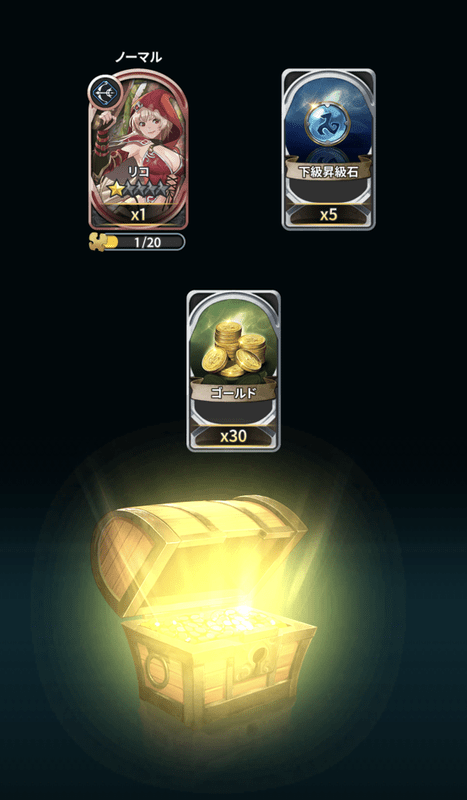Image resolution: width=467 pixels, height=800 pixels.
Task: Tap the bow class icon on Riko's card
Action: [x=105, y=91]
